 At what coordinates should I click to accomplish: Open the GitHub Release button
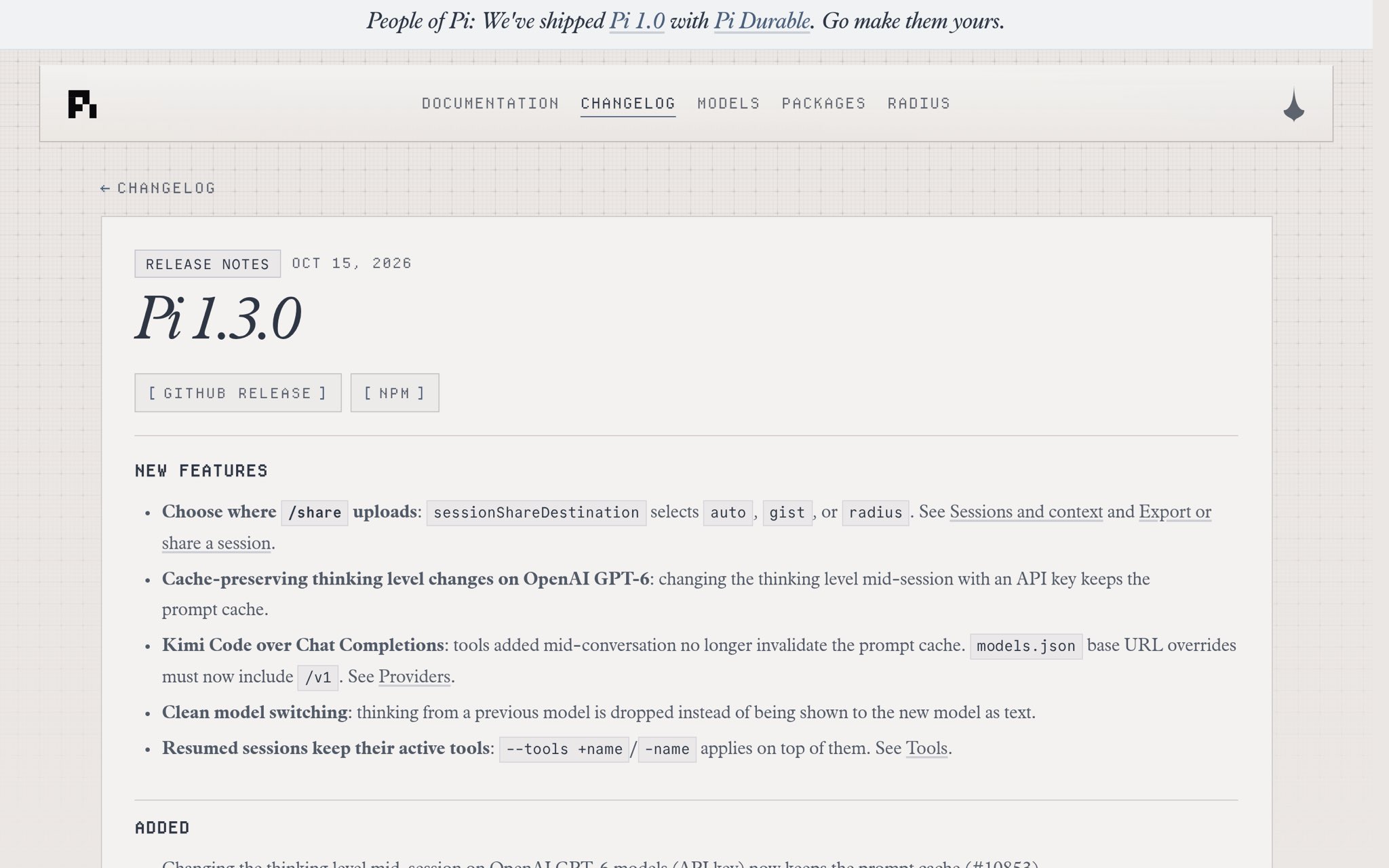(238, 393)
